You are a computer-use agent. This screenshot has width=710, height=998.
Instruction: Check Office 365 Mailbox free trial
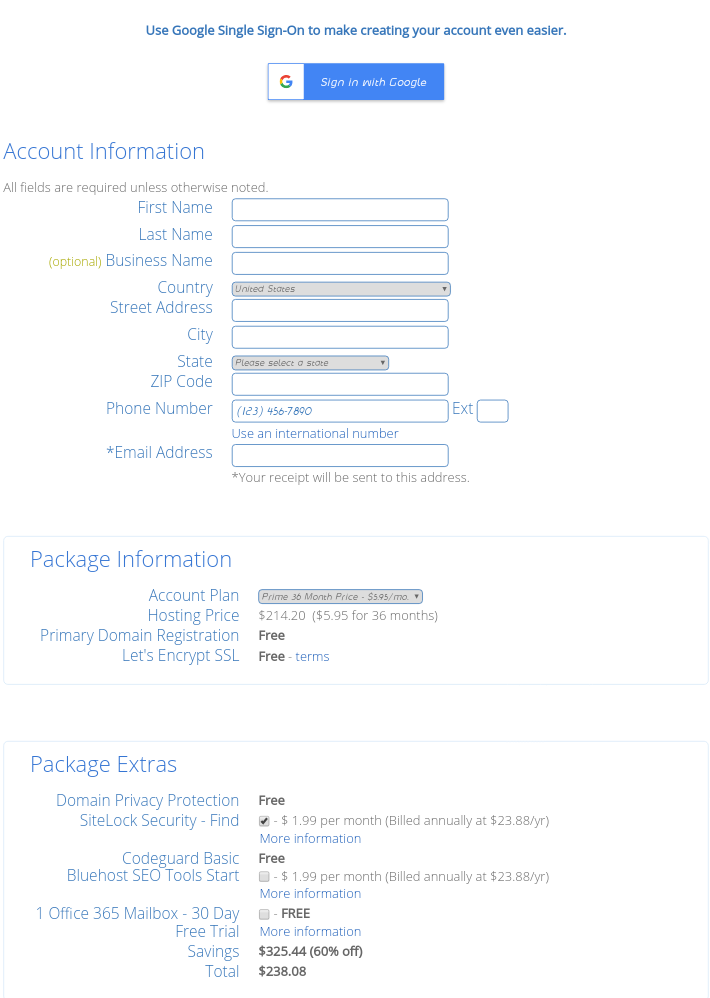[264, 914]
